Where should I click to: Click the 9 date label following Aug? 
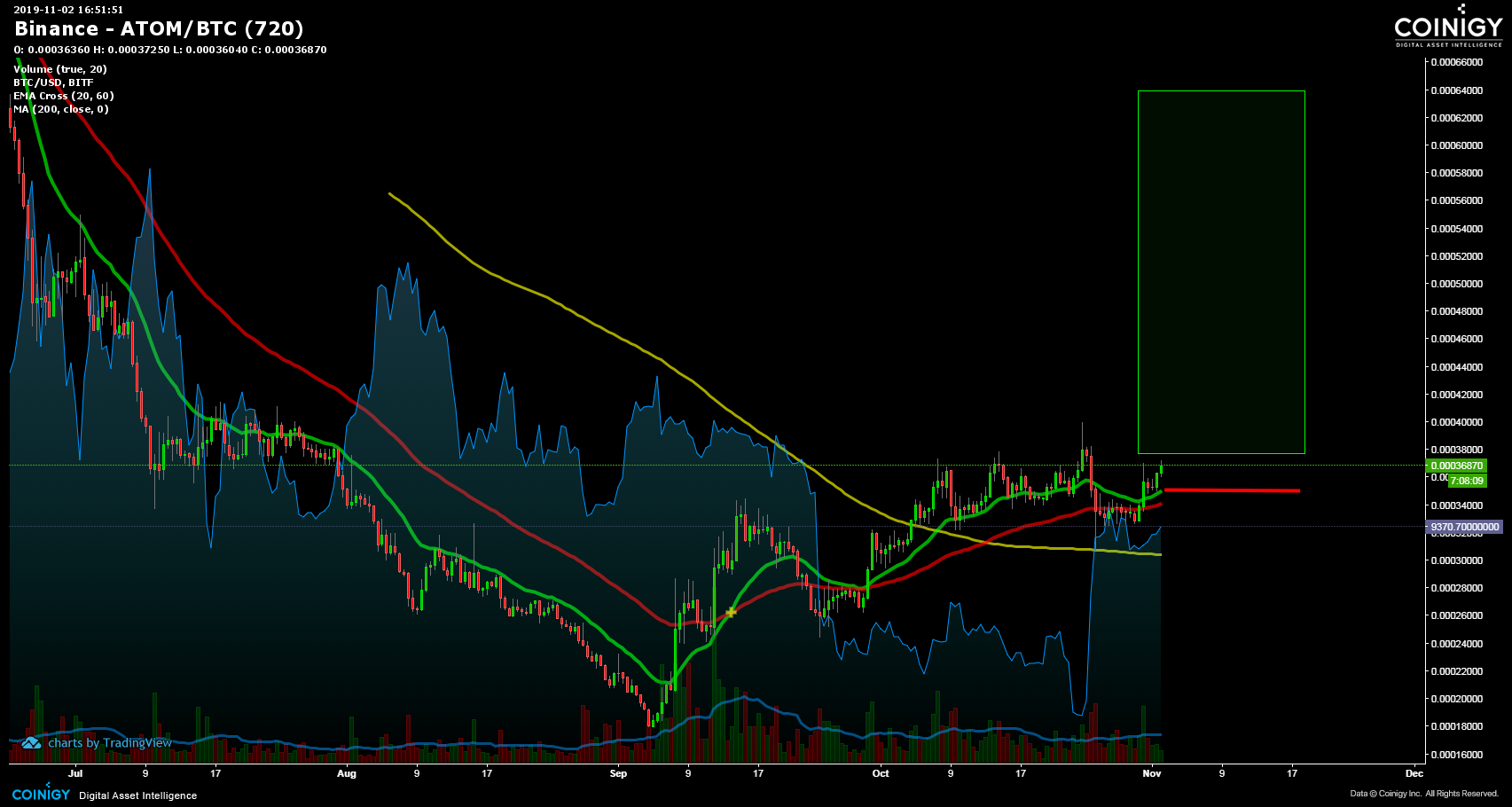pos(417,773)
